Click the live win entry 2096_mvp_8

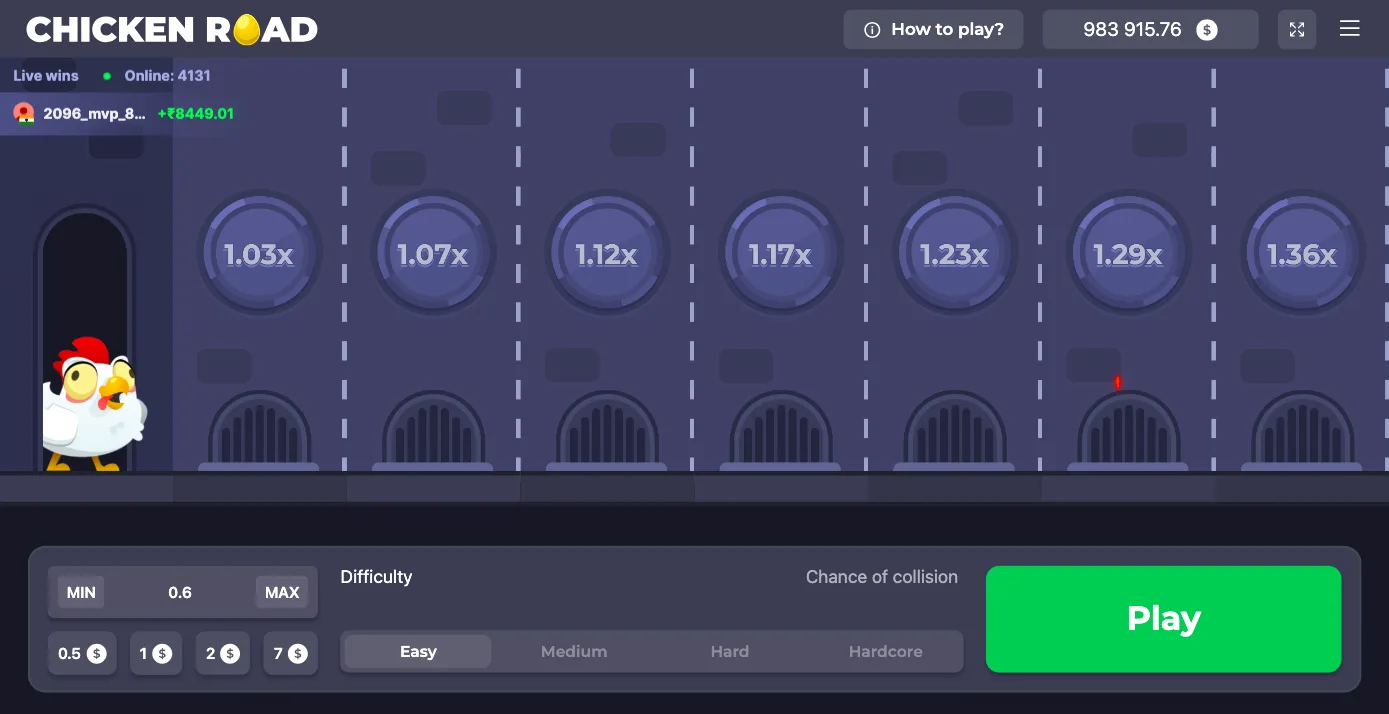[124, 114]
